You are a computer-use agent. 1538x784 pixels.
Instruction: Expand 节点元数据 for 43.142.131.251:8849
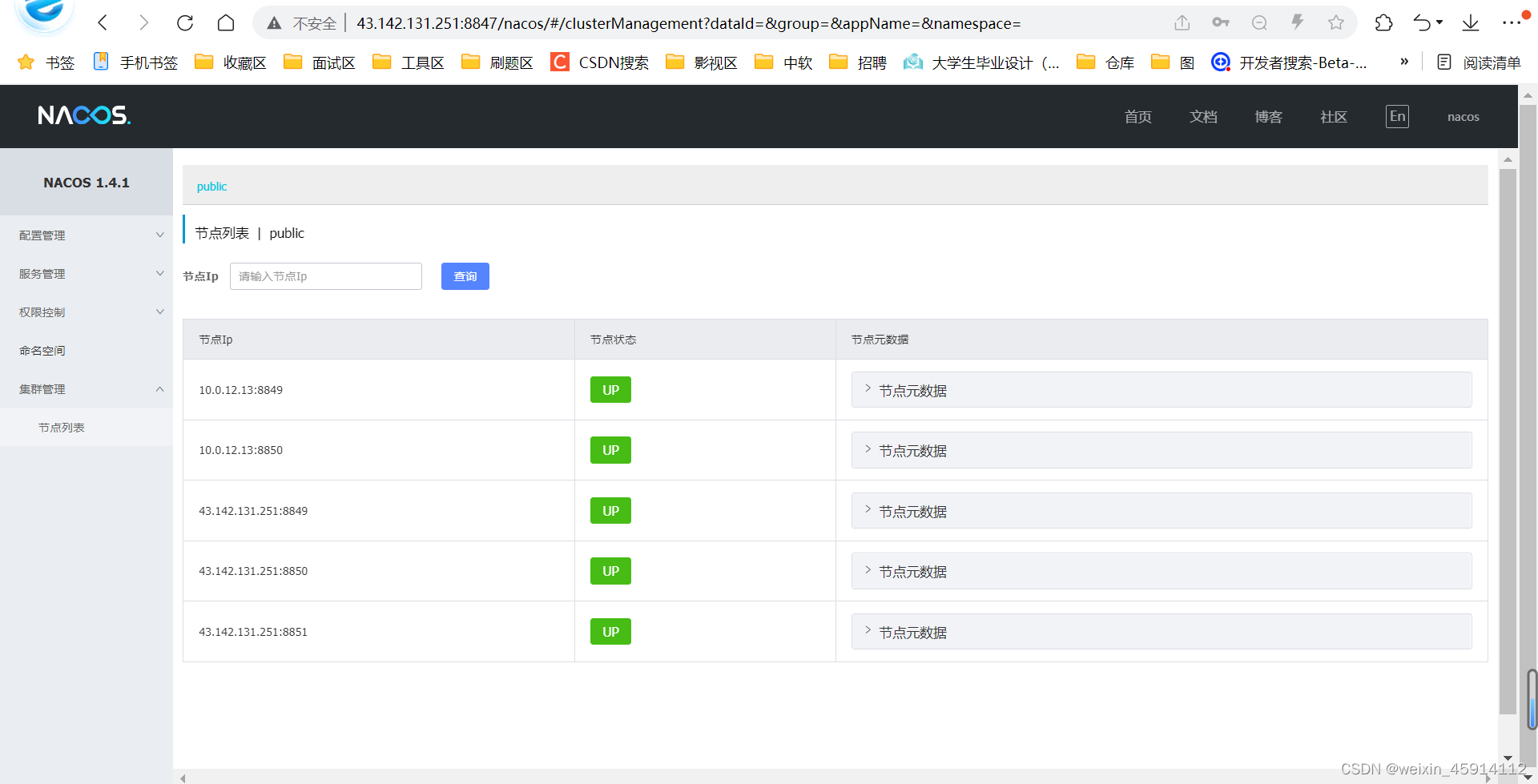(x=1162, y=511)
